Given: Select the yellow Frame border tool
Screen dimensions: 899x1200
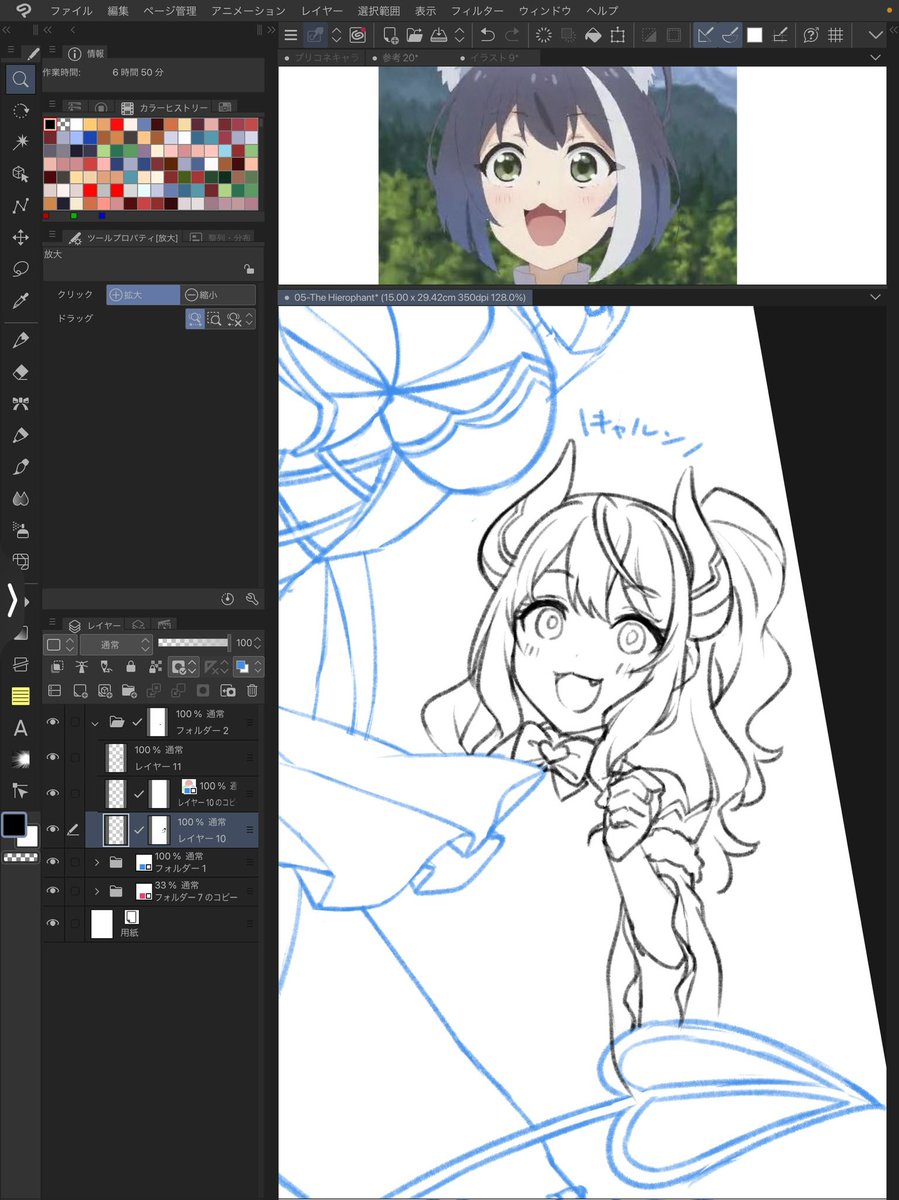Looking at the screenshot, I should click(x=20, y=696).
